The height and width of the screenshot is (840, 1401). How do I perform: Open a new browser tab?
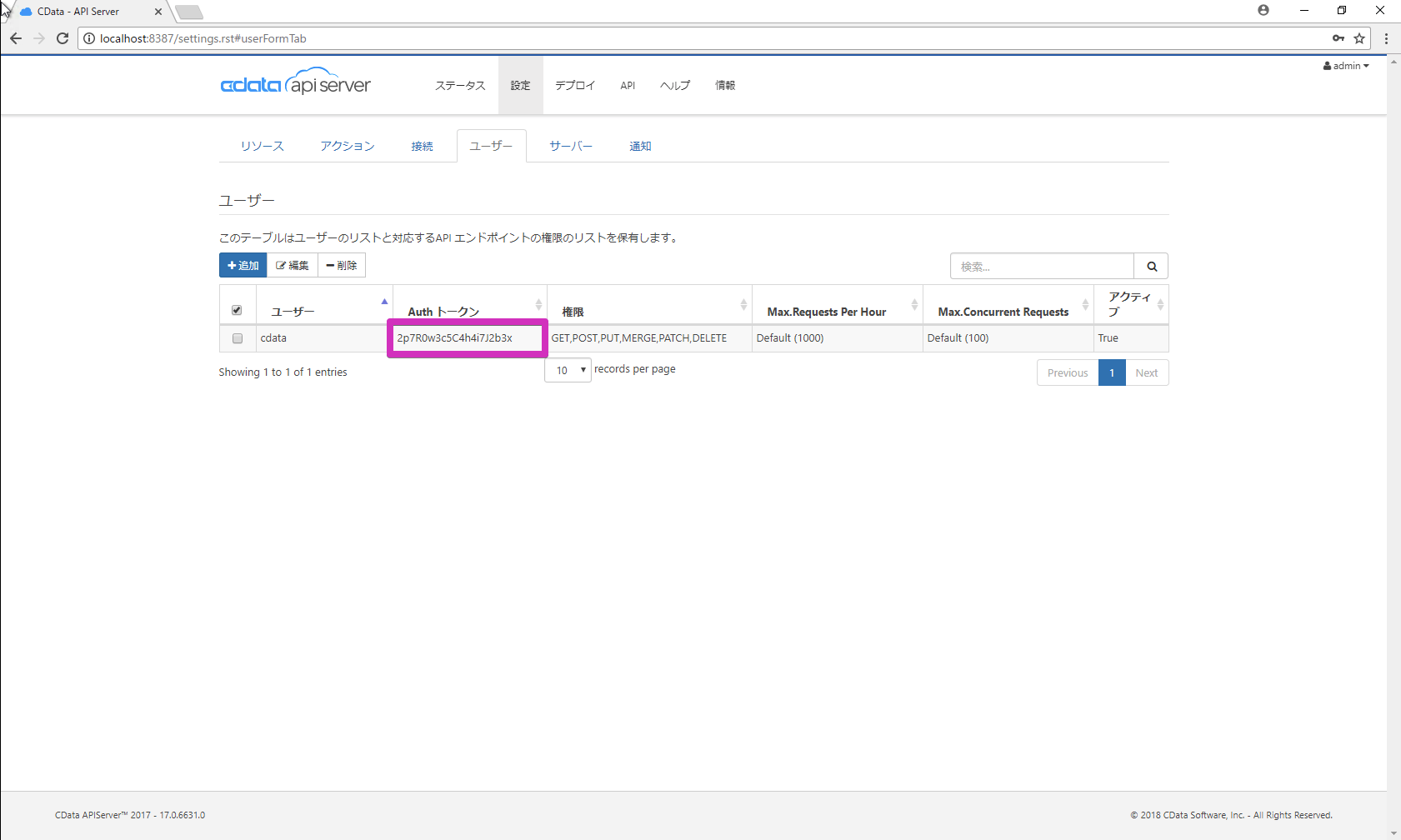pyautogui.click(x=189, y=12)
